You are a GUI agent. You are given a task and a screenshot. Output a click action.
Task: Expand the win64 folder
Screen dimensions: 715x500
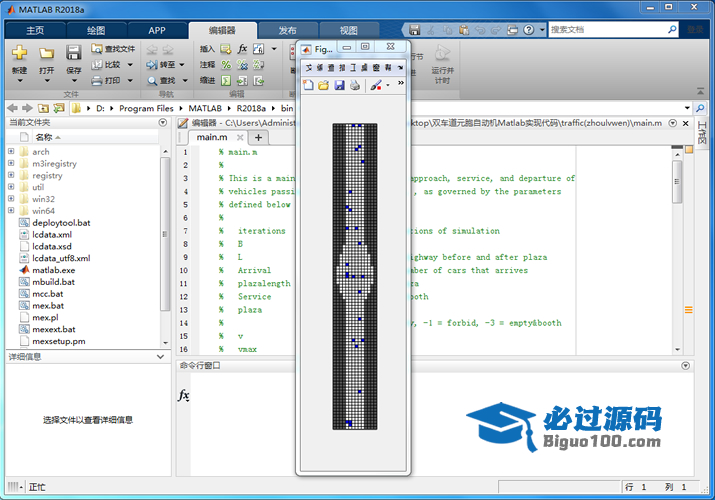tap(11, 211)
